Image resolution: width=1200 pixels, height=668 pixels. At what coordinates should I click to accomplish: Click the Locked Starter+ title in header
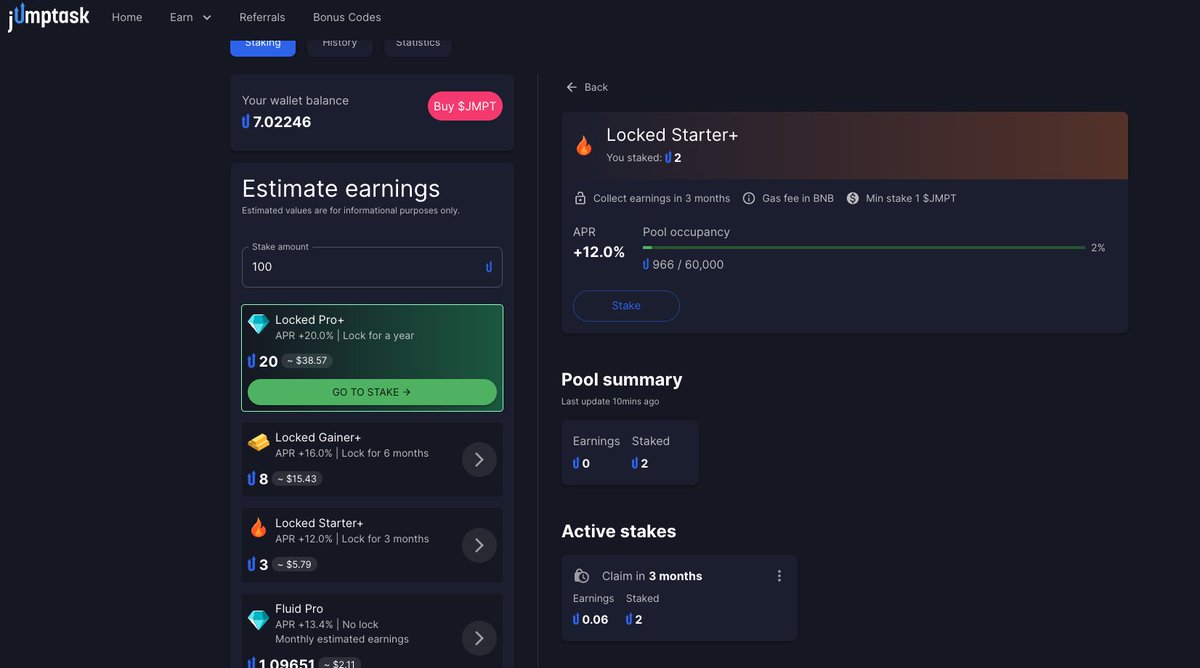(672, 135)
